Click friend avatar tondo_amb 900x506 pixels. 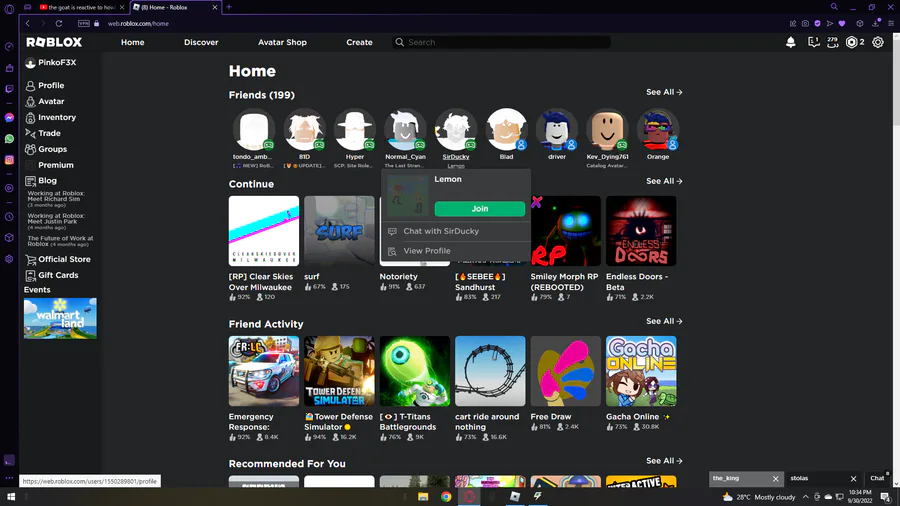point(253,130)
